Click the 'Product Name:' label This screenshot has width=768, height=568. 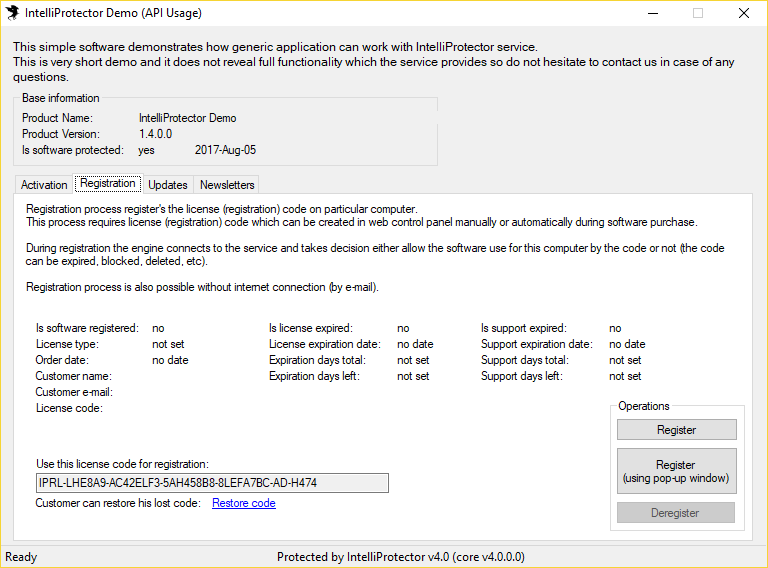tap(57, 118)
